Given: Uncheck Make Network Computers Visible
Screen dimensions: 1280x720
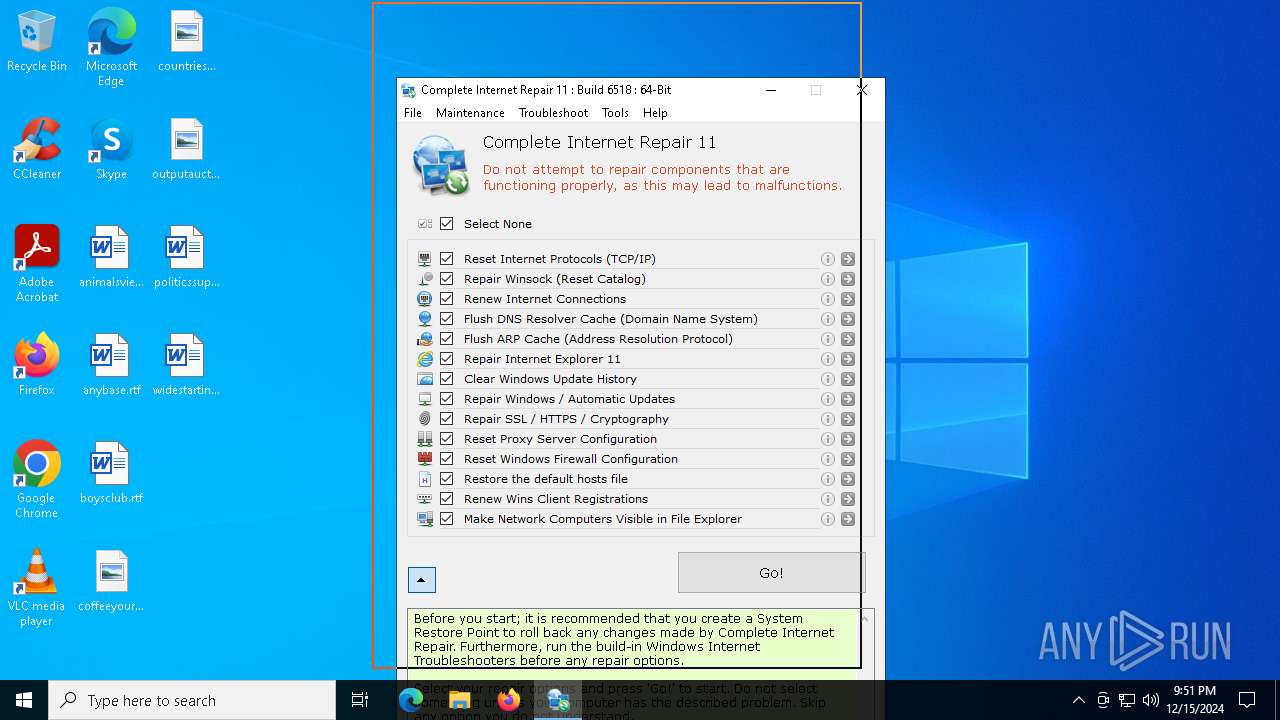Looking at the screenshot, I should (447, 519).
